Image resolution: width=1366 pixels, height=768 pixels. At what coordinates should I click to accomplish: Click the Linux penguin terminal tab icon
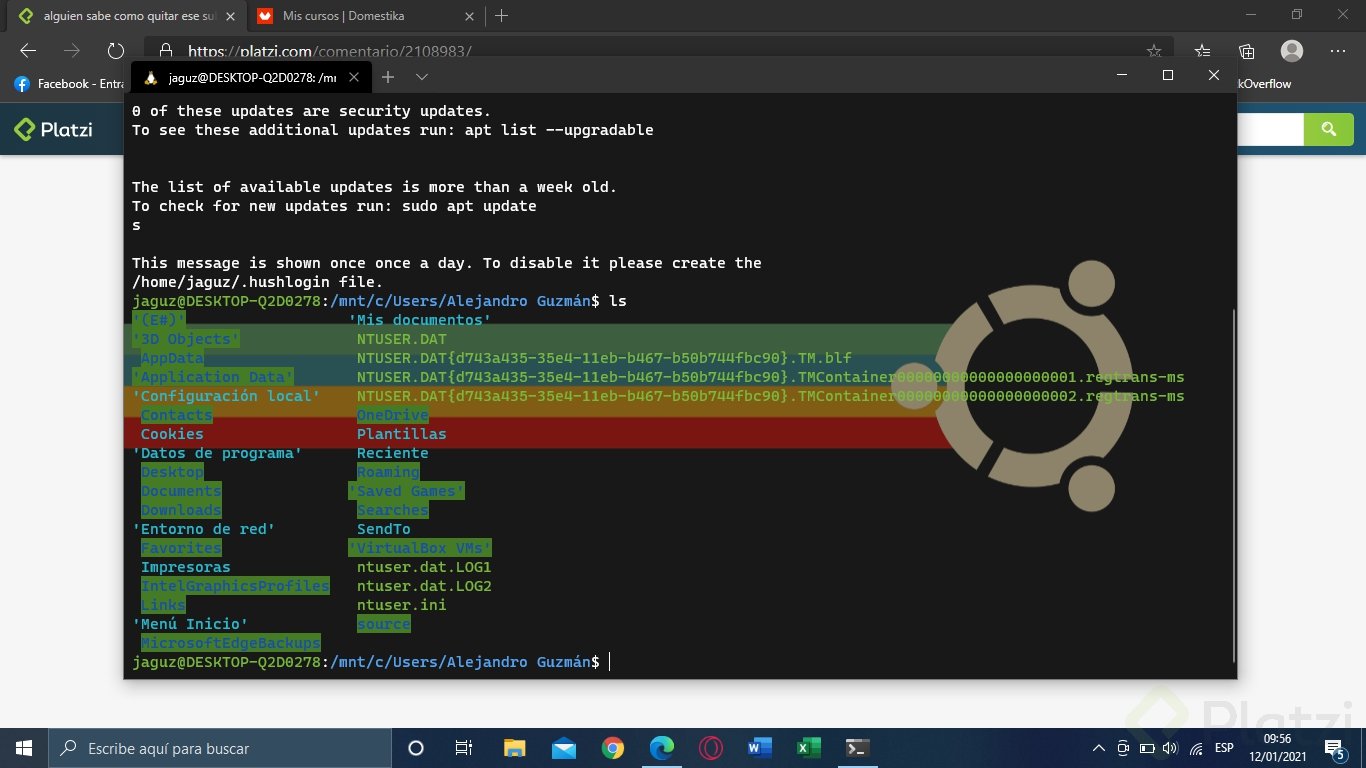coord(151,77)
